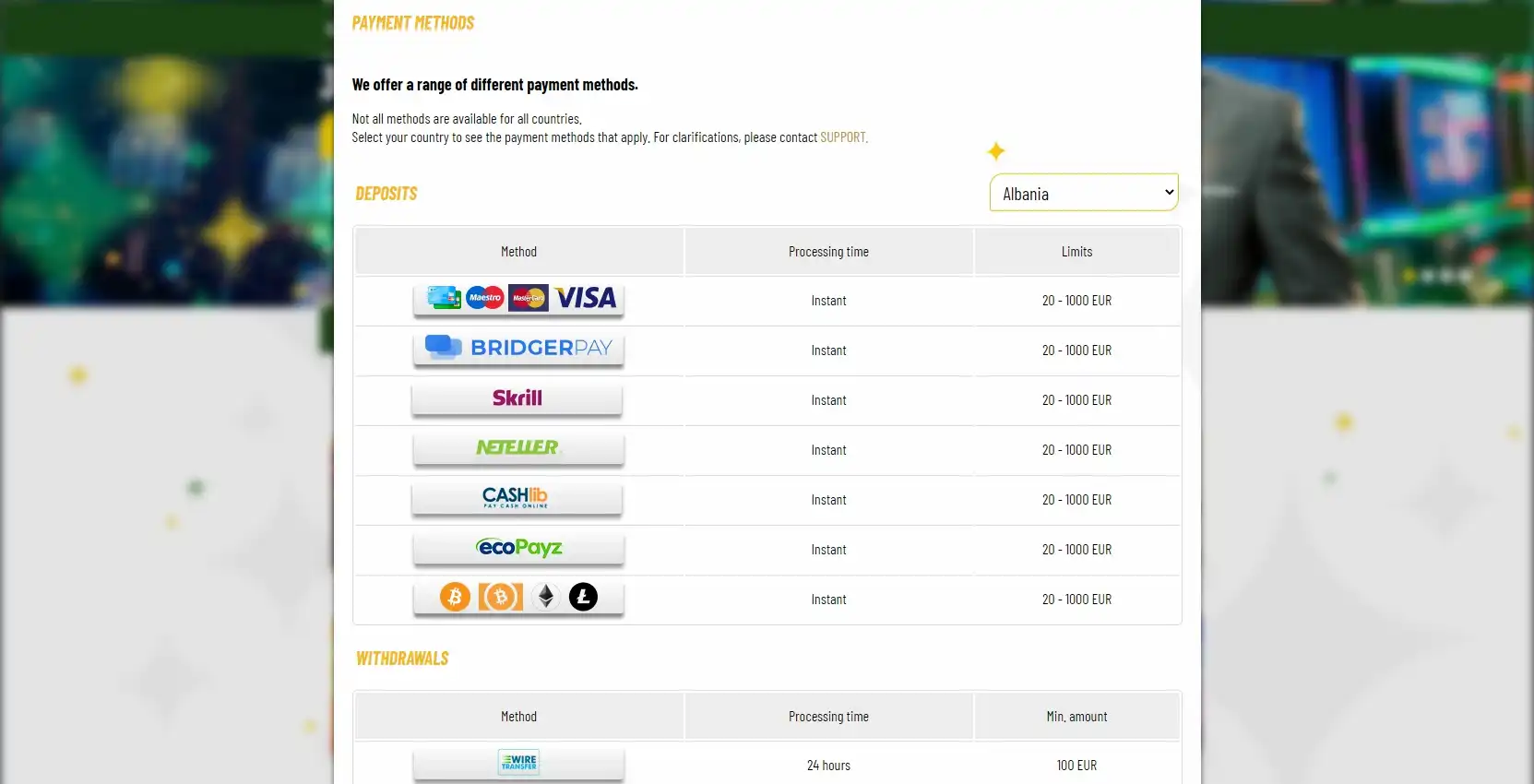Select the ecoPayz payment button
Viewport: 1534px width, 784px height.
[x=518, y=548]
